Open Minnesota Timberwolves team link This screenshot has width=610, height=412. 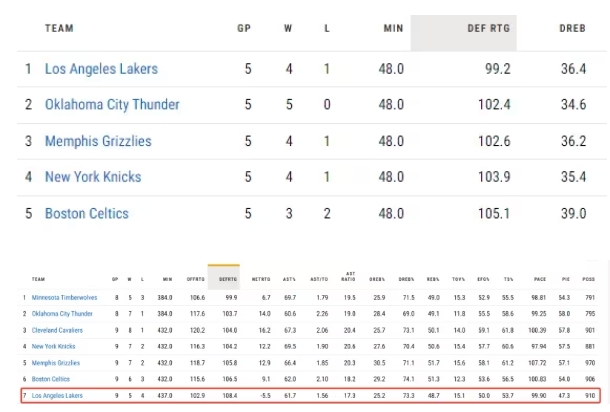click(x=62, y=297)
